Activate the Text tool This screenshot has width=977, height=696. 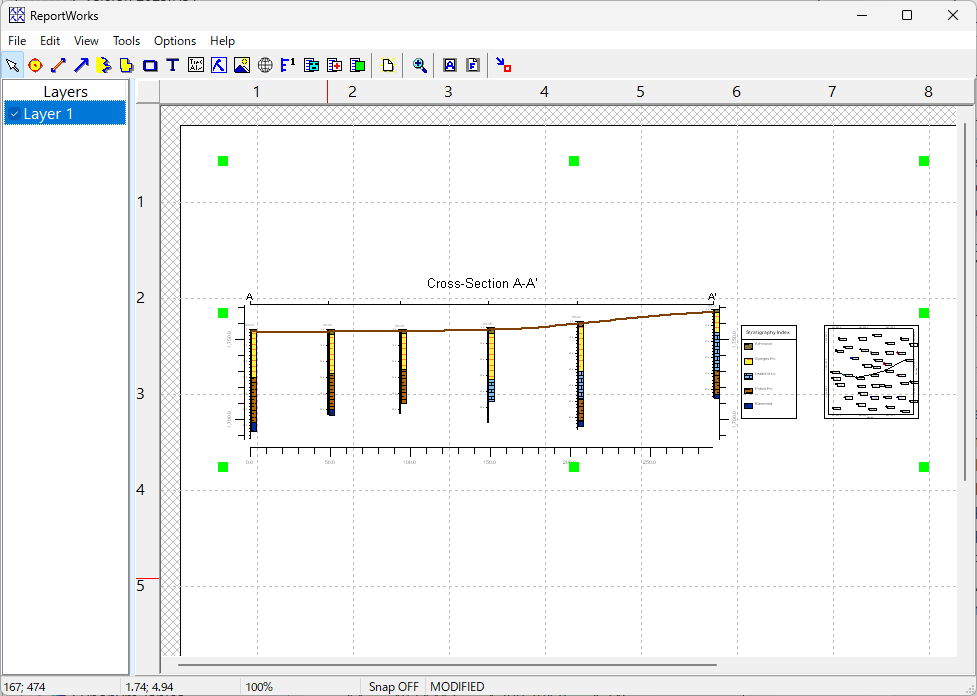coord(173,65)
